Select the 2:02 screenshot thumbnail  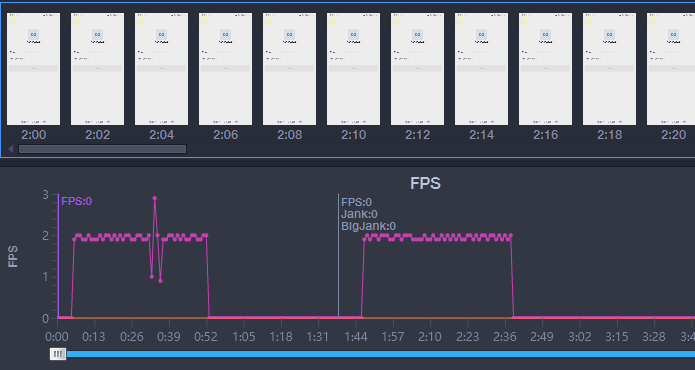pos(98,69)
